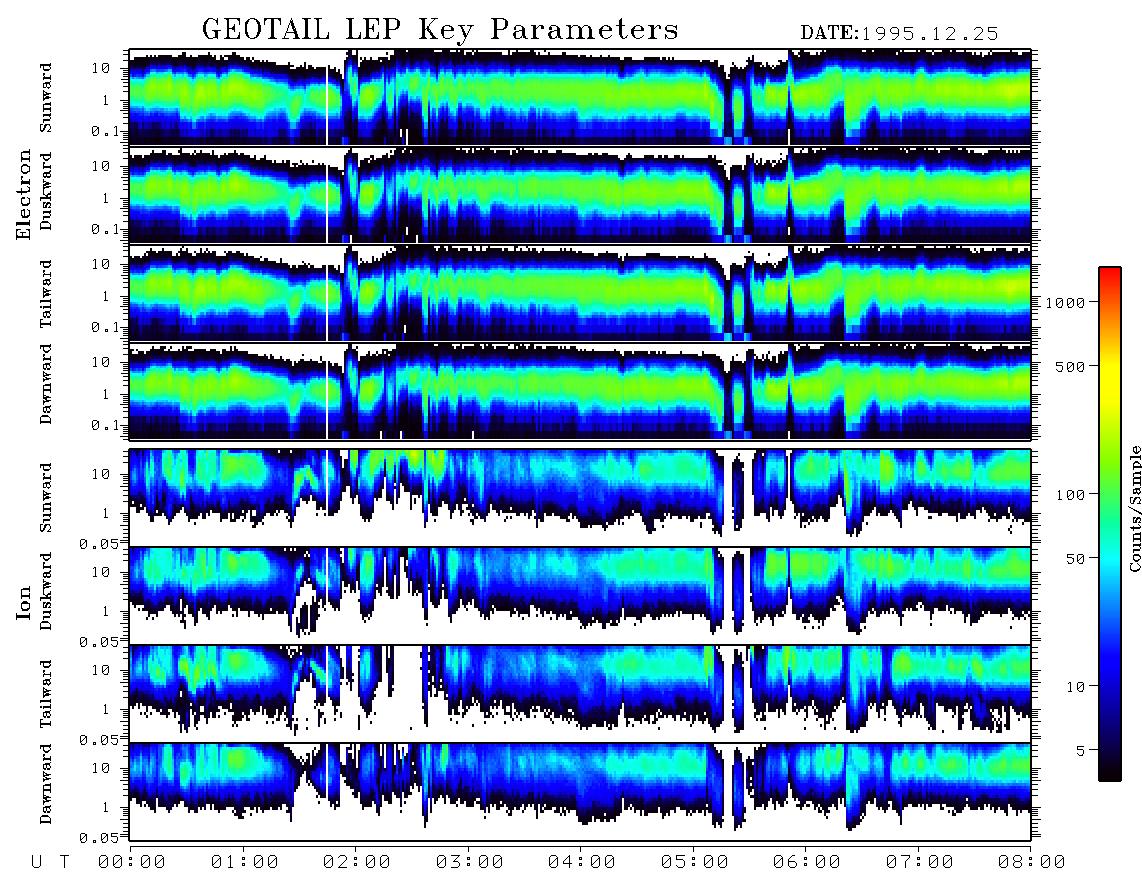This screenshot has width=1142, height=880.
Task: Click the Electron Duskward spectrogram panel
Action: click(x=580, y=195)
